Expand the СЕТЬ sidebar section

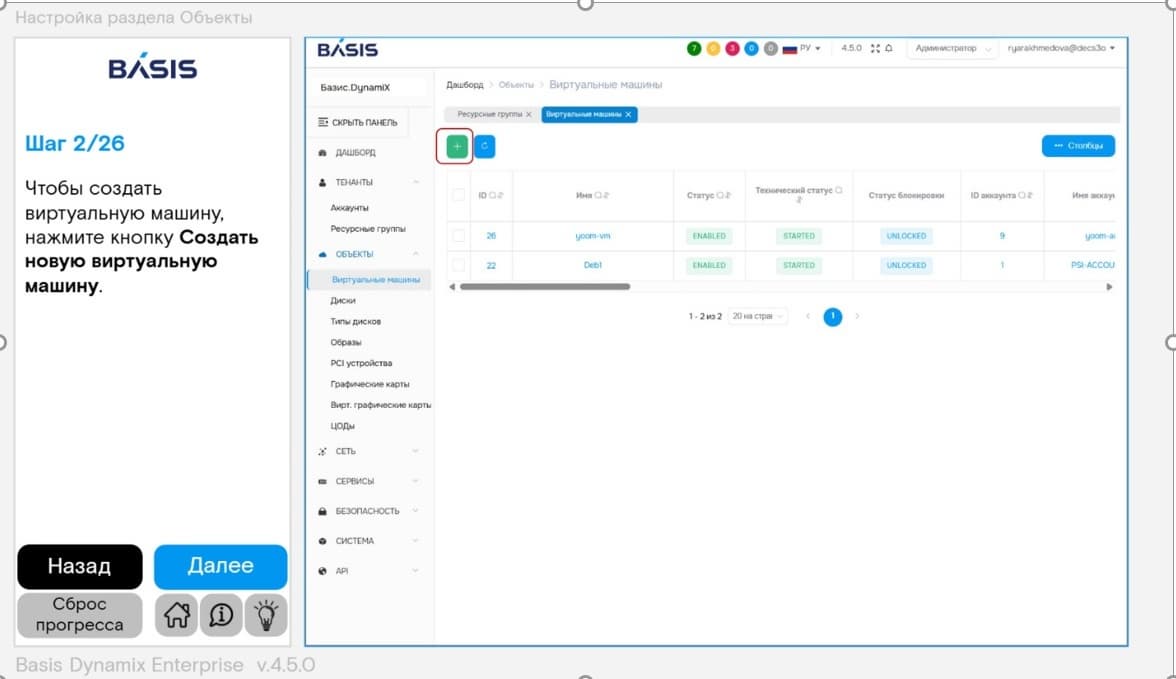coord(368,452)
